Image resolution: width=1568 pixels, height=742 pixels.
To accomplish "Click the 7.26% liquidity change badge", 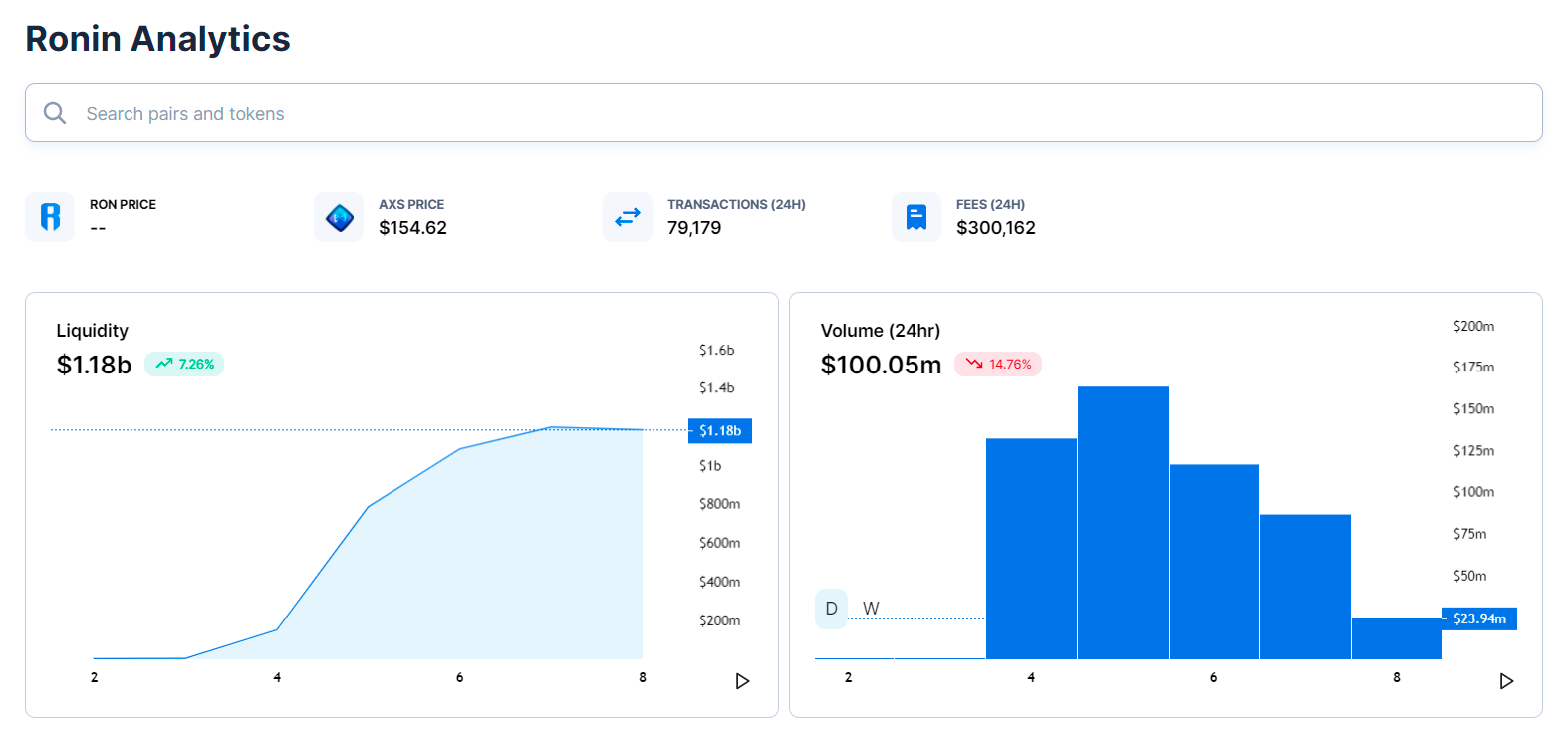I will 184,364.
